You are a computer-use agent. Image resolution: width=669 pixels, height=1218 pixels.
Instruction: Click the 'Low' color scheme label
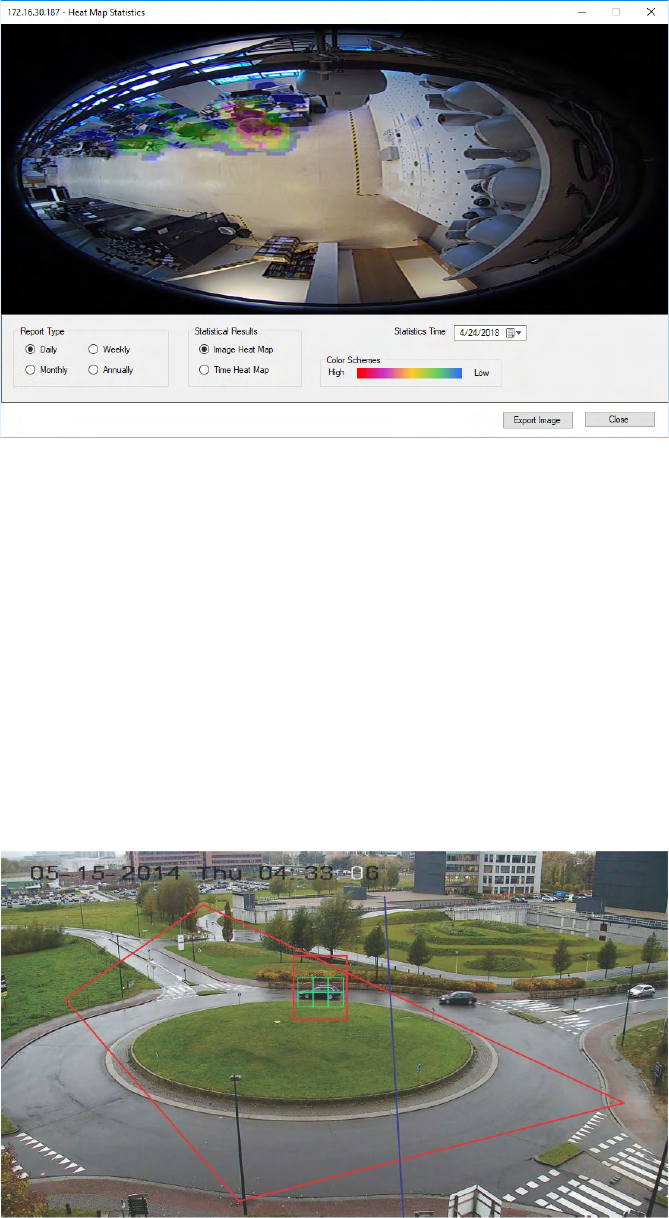point(482,373)
